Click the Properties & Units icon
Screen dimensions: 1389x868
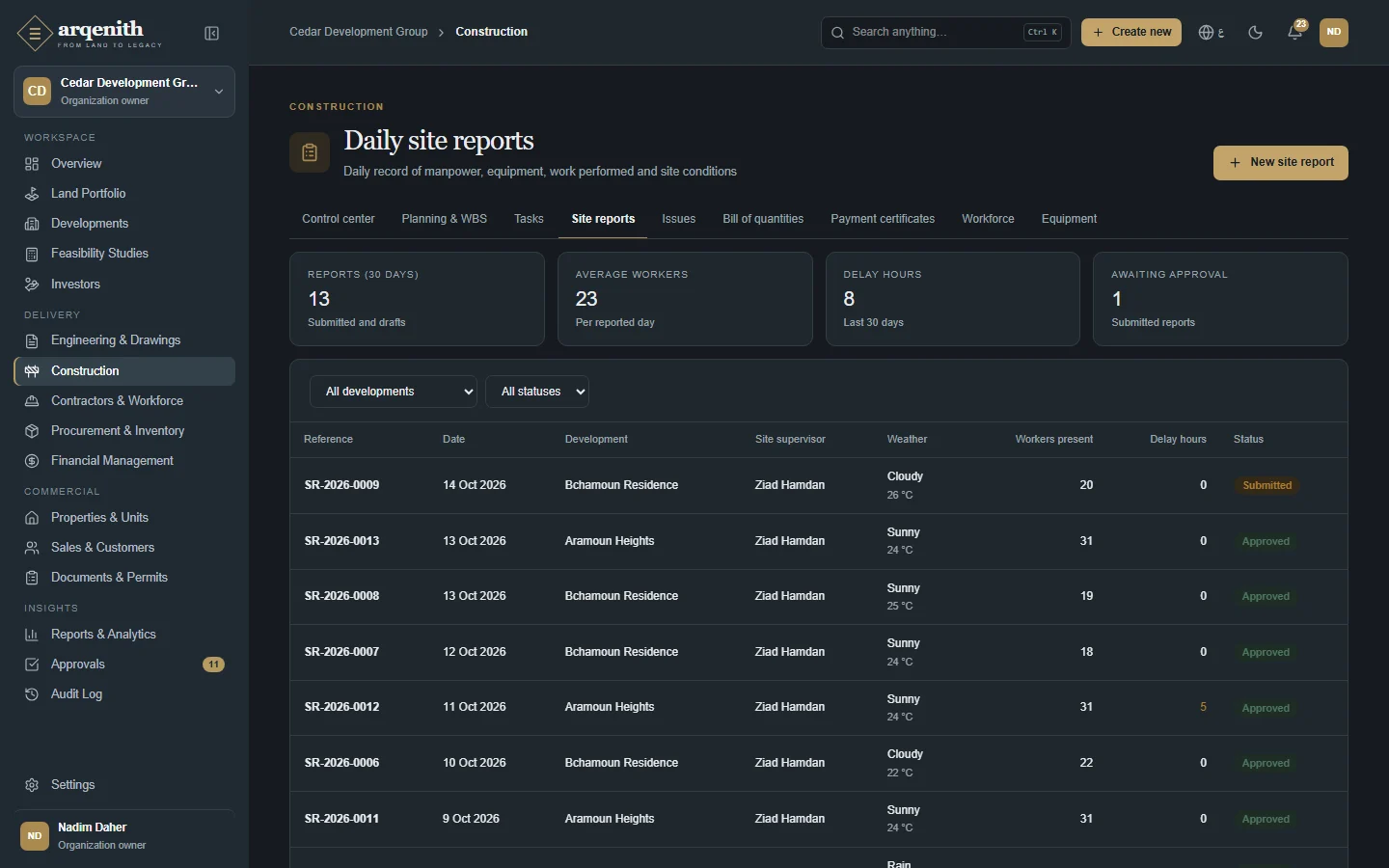click(32, 518)
